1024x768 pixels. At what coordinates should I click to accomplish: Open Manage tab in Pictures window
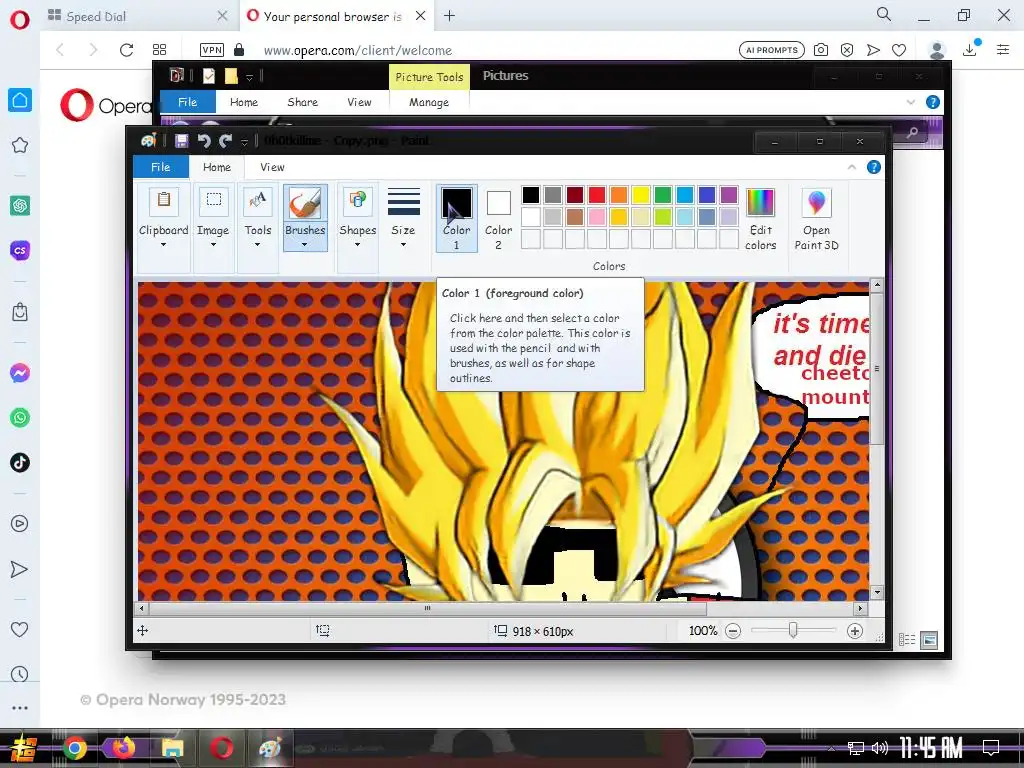(x=429, y=102)
